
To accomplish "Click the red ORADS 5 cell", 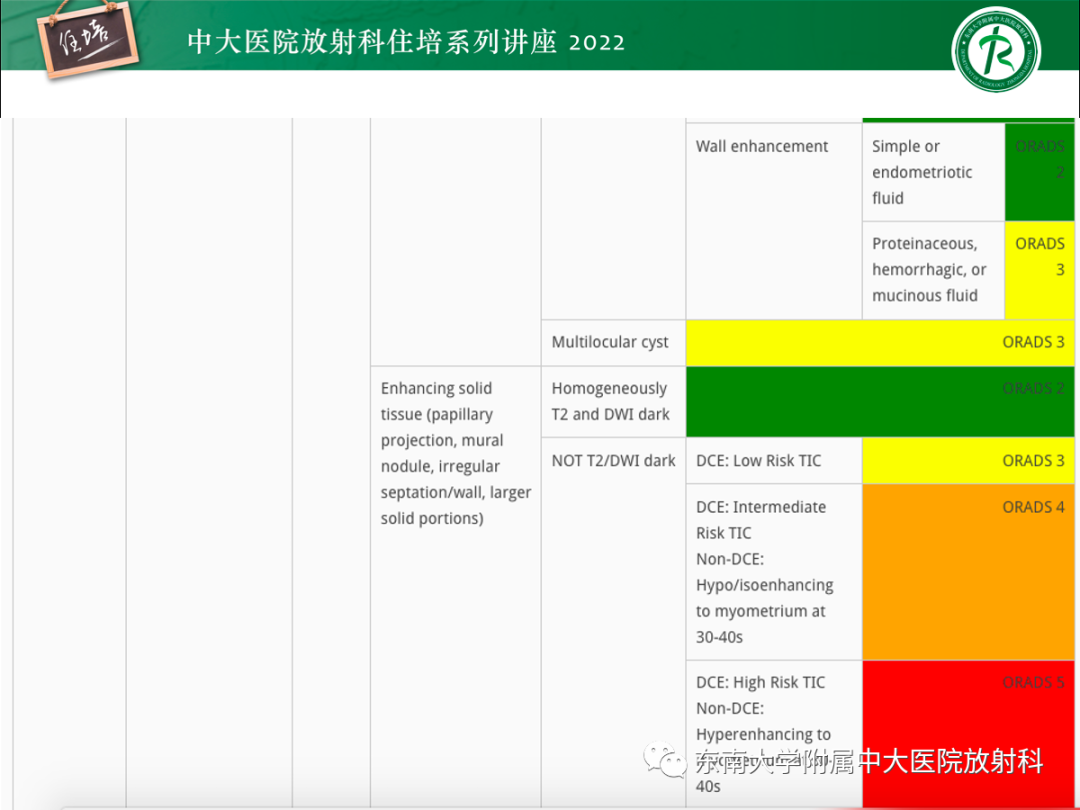I will 968,734.
